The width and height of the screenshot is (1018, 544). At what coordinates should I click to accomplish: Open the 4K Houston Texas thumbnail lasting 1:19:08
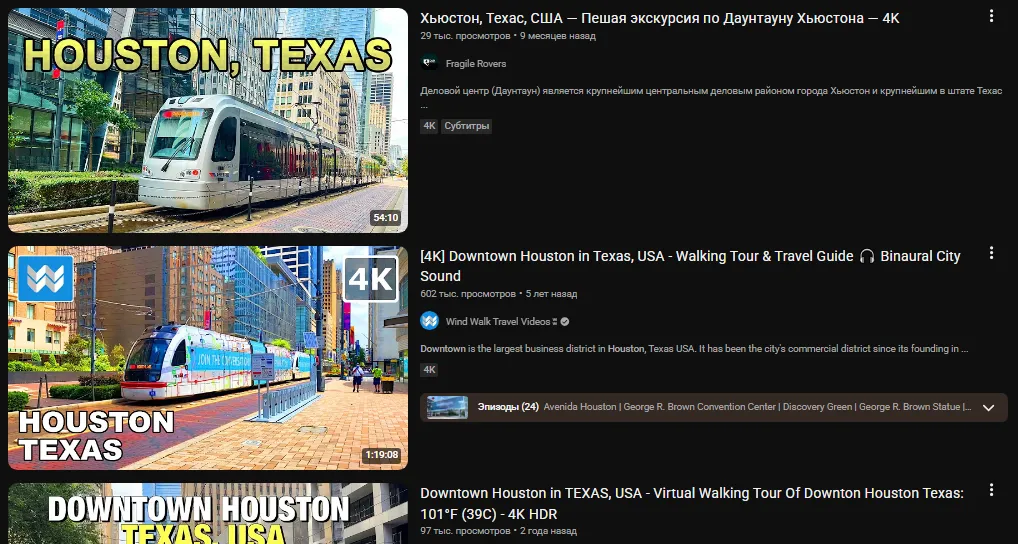[x=208, y=358]
